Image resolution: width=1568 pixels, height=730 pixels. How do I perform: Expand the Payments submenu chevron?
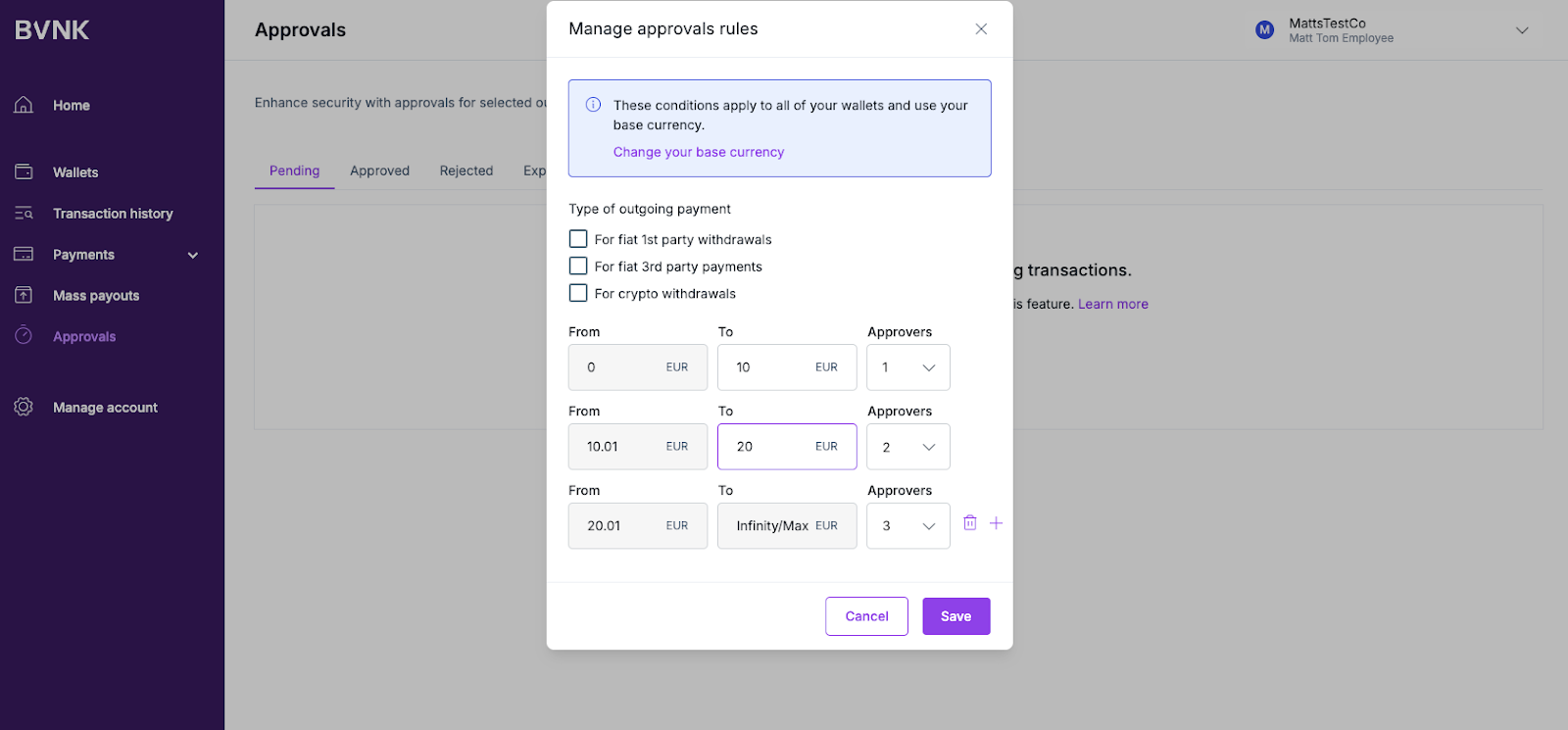point(193,255)
